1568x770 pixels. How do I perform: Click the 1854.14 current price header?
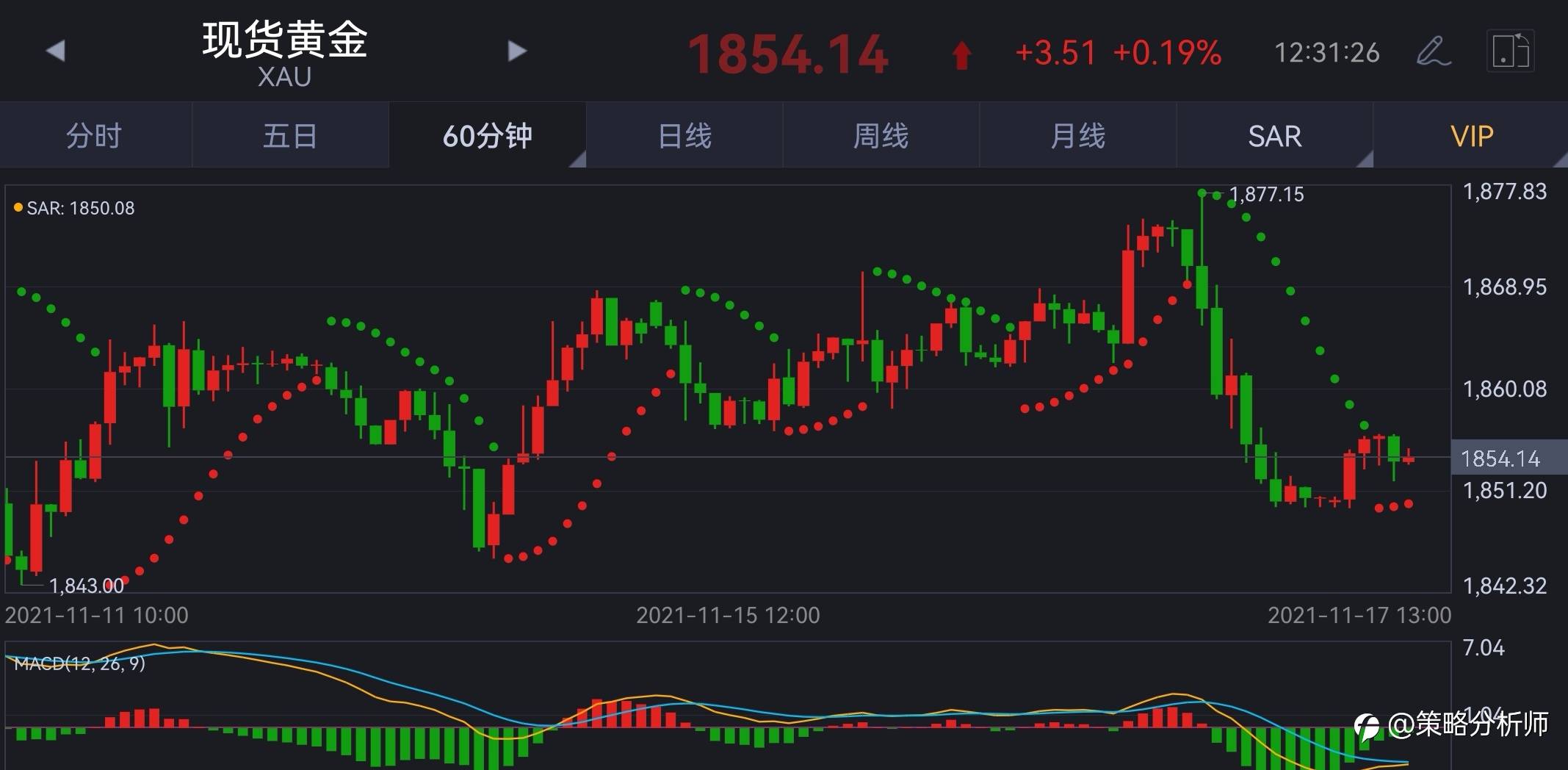(788, 54)
